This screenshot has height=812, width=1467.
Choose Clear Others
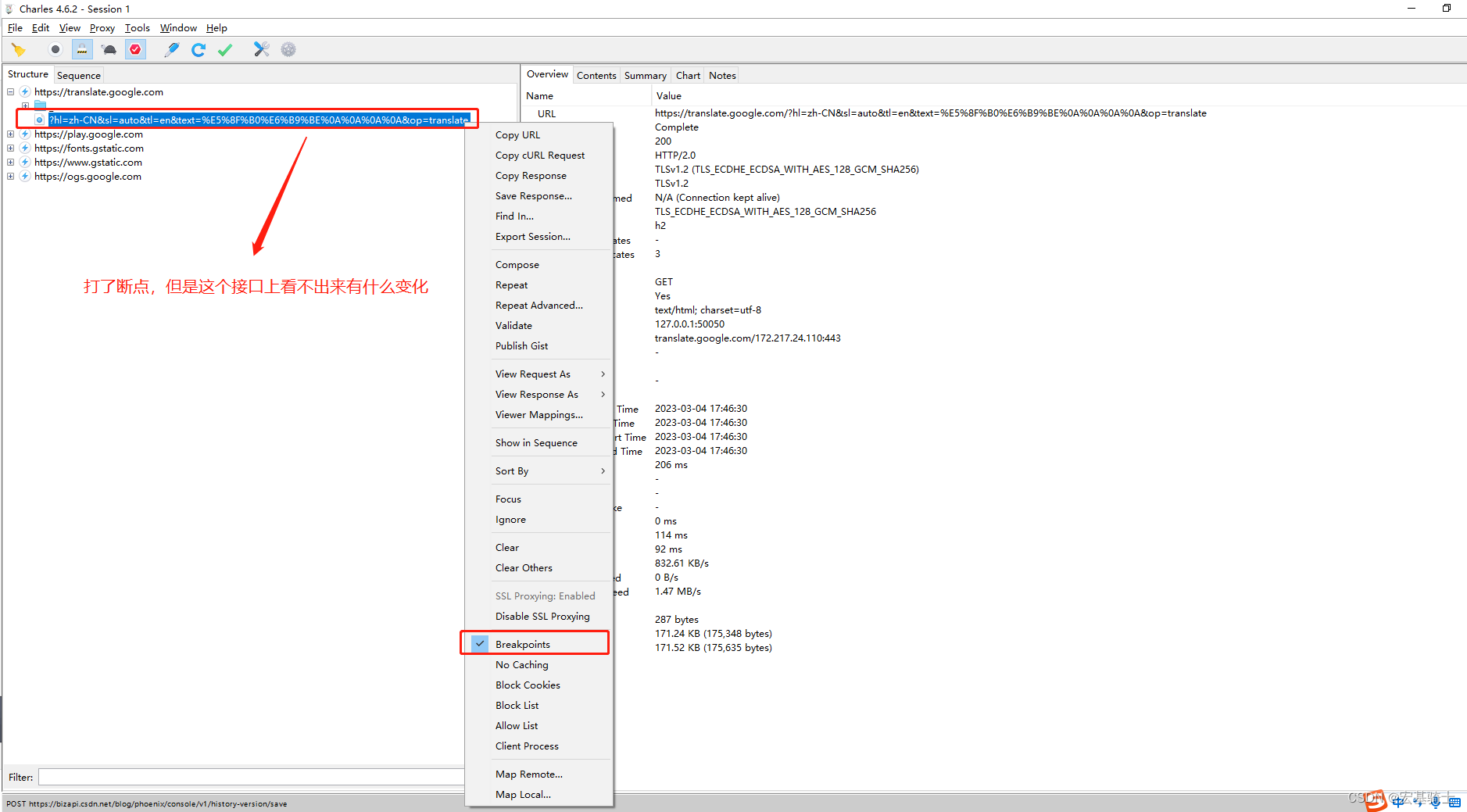[x=538, y=568]
